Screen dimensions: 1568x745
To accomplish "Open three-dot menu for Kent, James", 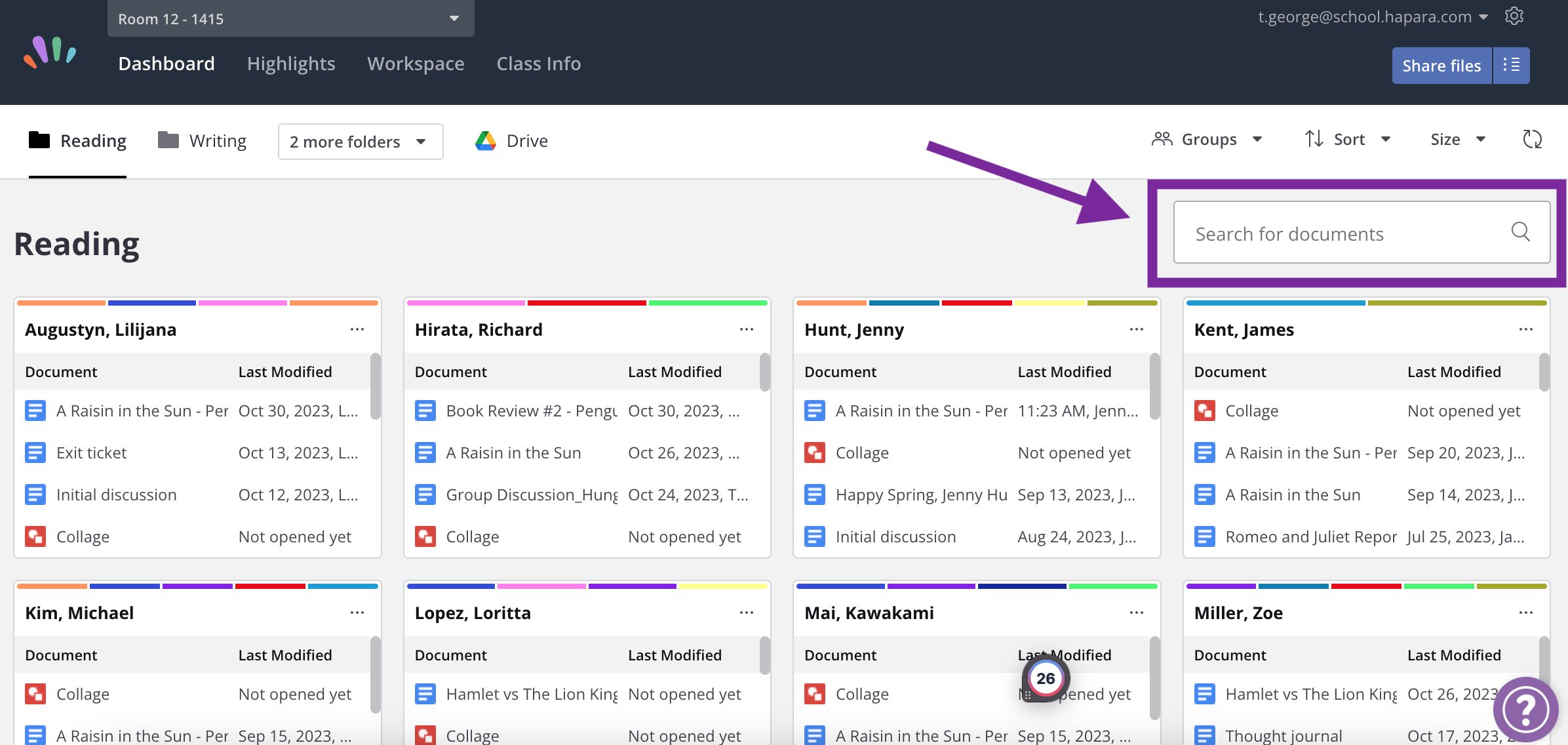I will pyautogui.click(x=1525, y=329).
